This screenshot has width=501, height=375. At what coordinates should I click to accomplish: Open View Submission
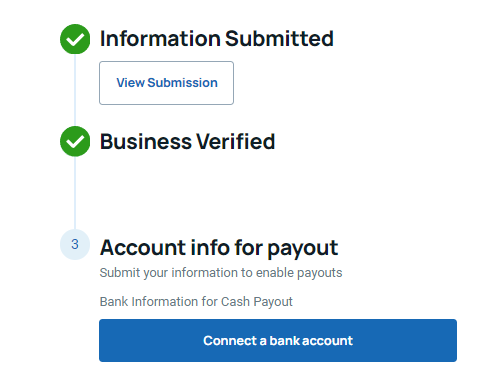pos(166,83)
